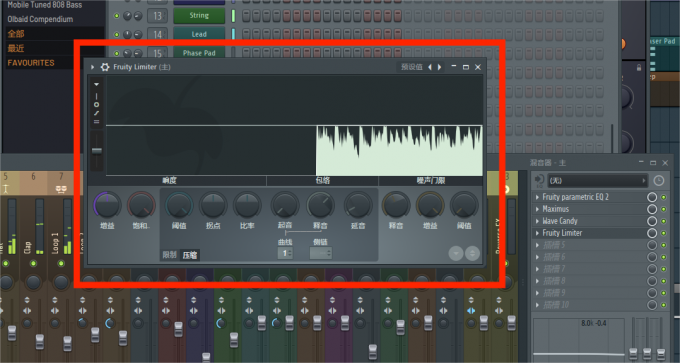The image size is (680, 363).
Task: Click channel 14 mixer track number box
Action: [157, 34]
